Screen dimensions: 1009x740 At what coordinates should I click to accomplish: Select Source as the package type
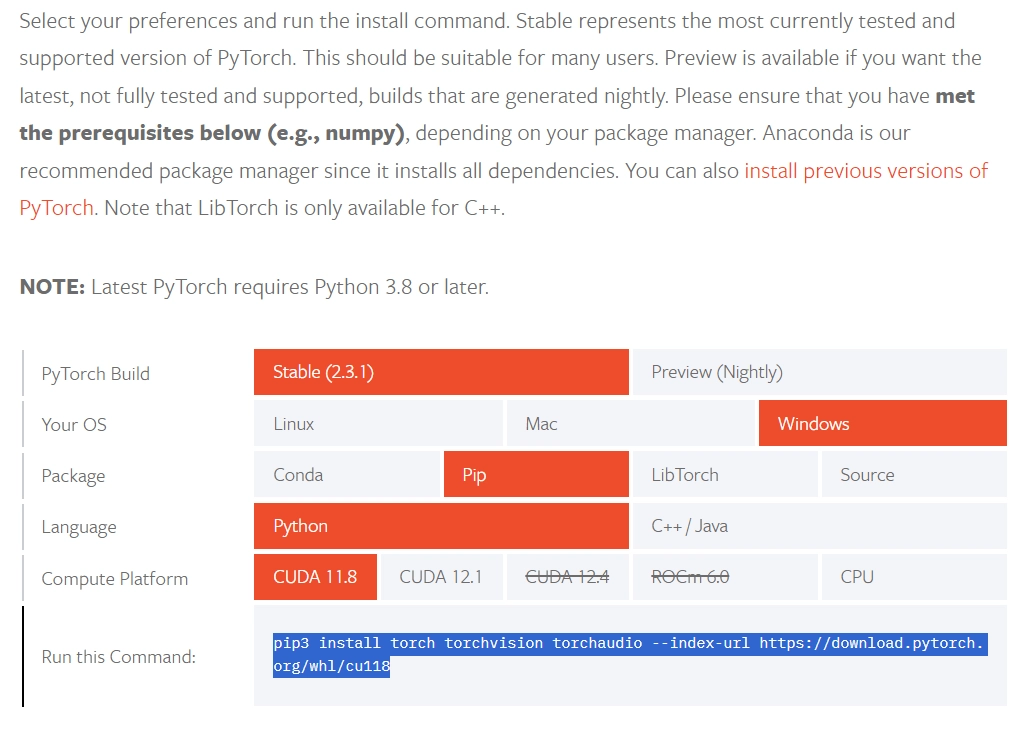913,474
